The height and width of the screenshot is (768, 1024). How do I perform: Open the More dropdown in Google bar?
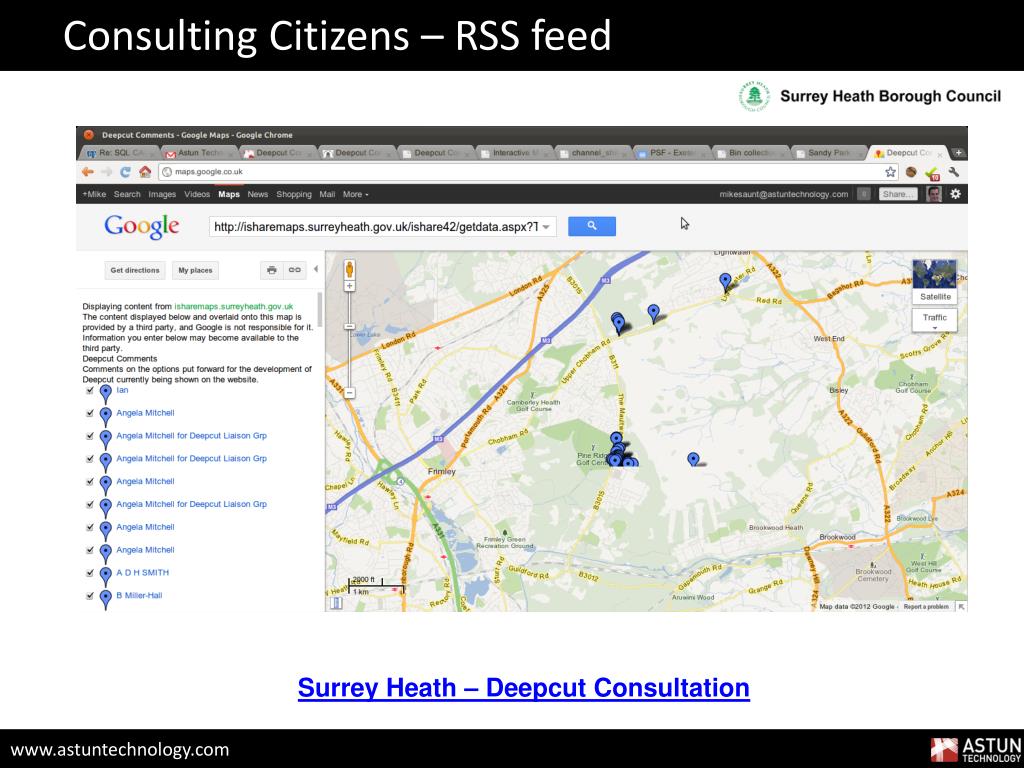356,194
